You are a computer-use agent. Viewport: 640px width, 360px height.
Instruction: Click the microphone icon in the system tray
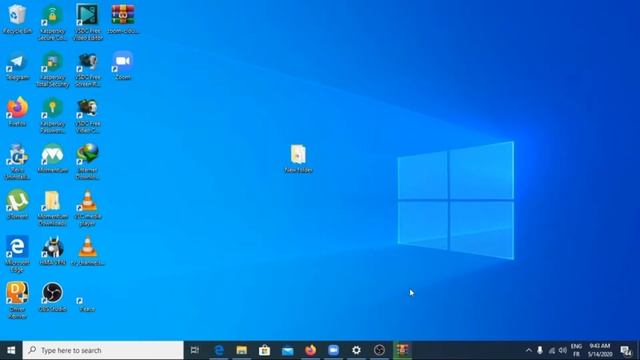(540, 350)
